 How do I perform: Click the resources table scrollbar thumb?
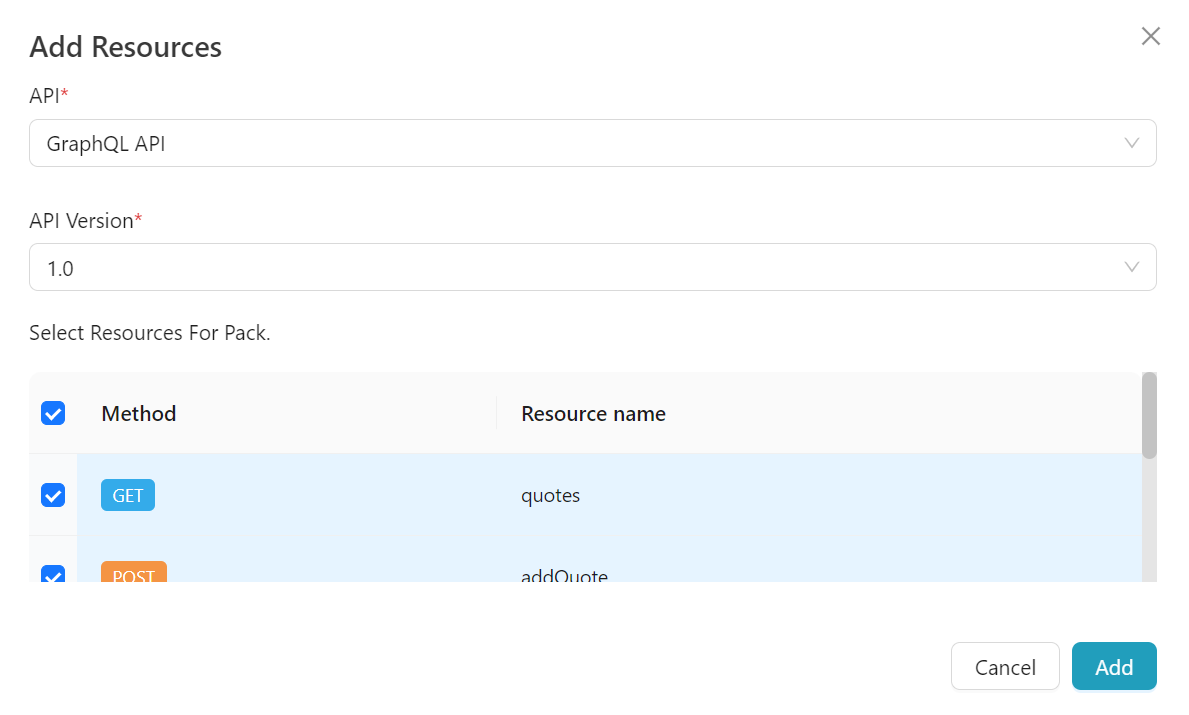[1149, 416]
